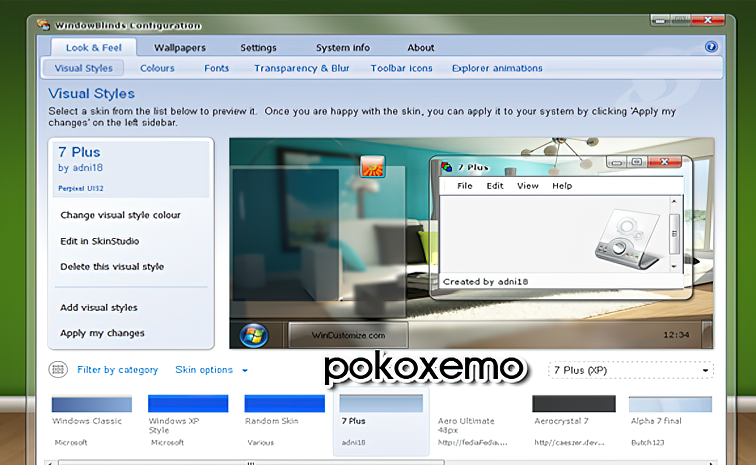Open the Look & Feel tab
This screenshot has width=756, height=465.
pyautogui.click(x=94, y=48)
